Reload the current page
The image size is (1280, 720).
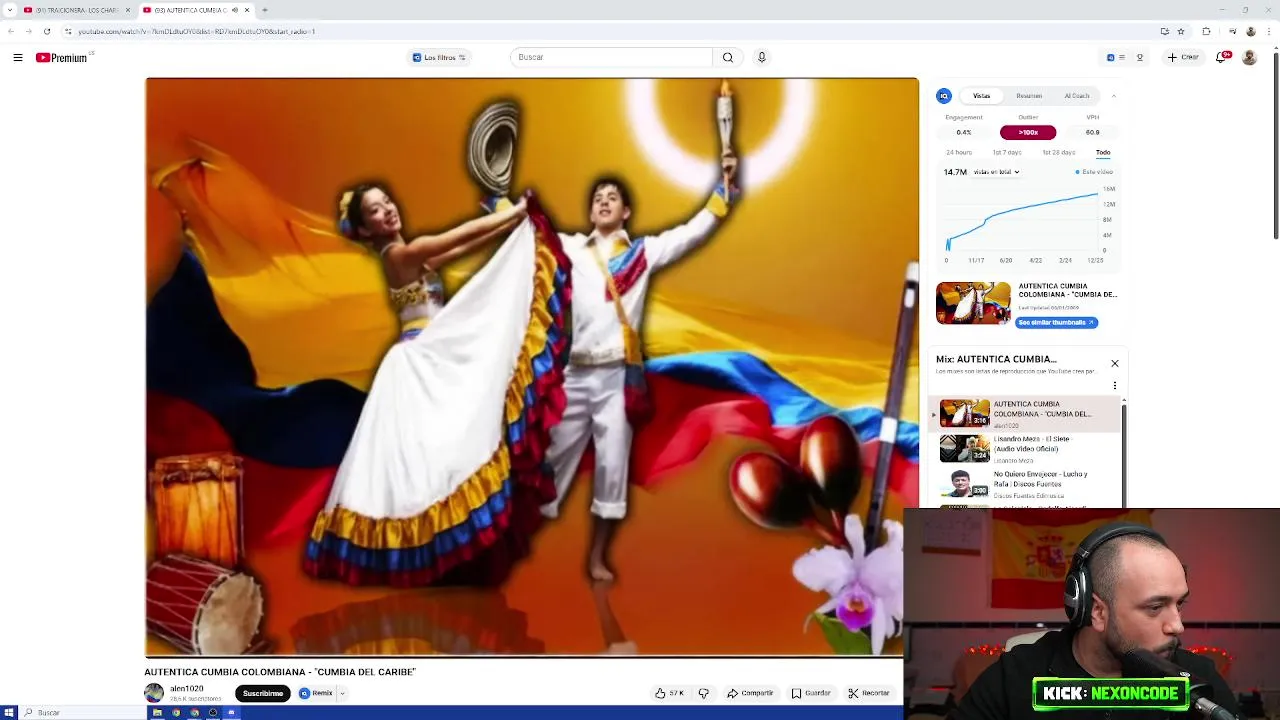(x=47, y=31)
